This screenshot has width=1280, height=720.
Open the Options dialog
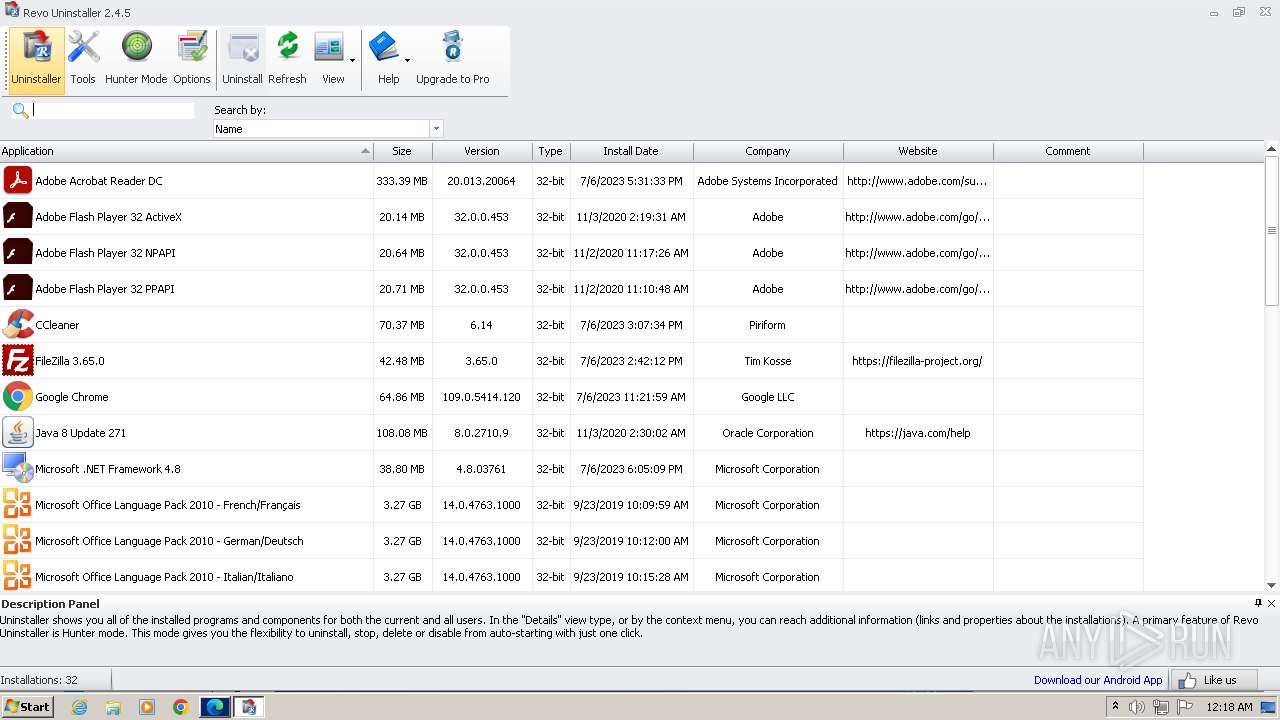coord(191,59)
